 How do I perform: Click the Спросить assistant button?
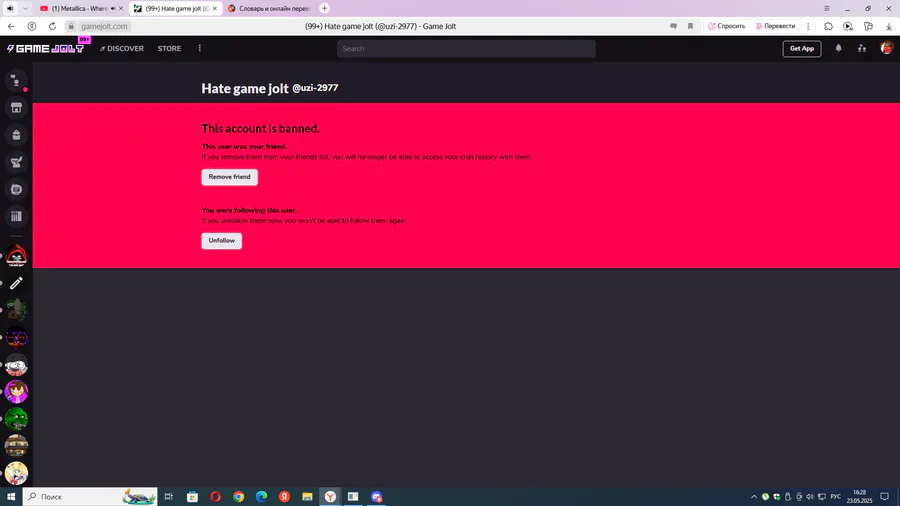727,26
